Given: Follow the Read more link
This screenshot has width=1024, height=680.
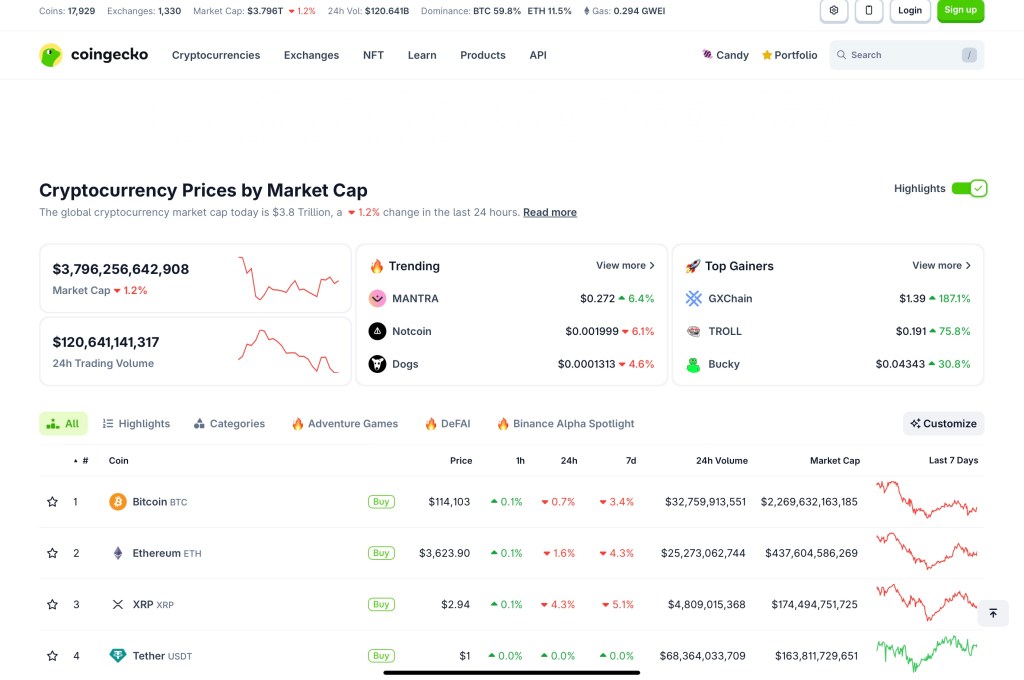Looking at the screenshot, I should tap(549, 212).
